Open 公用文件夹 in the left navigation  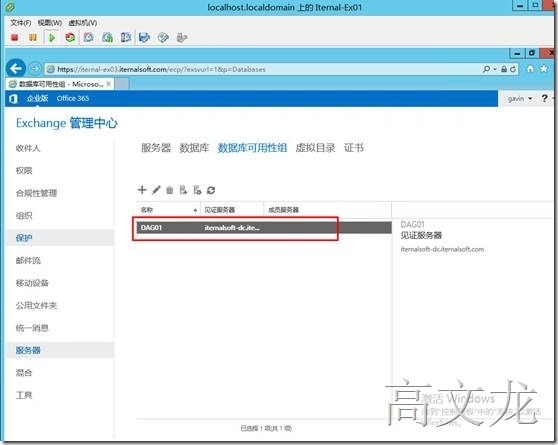[36, 305]
